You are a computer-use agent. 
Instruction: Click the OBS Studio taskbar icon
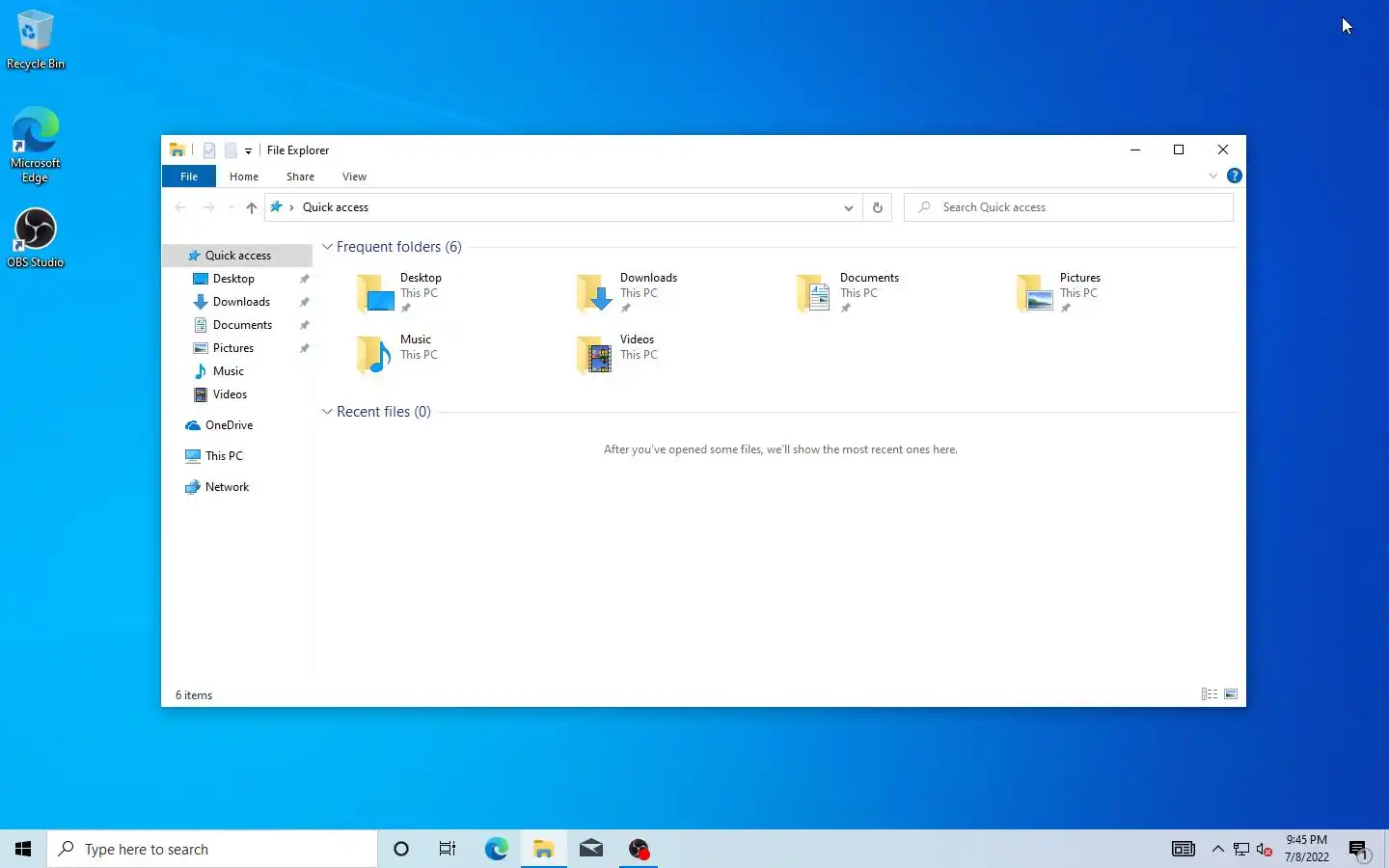[638, 849]
